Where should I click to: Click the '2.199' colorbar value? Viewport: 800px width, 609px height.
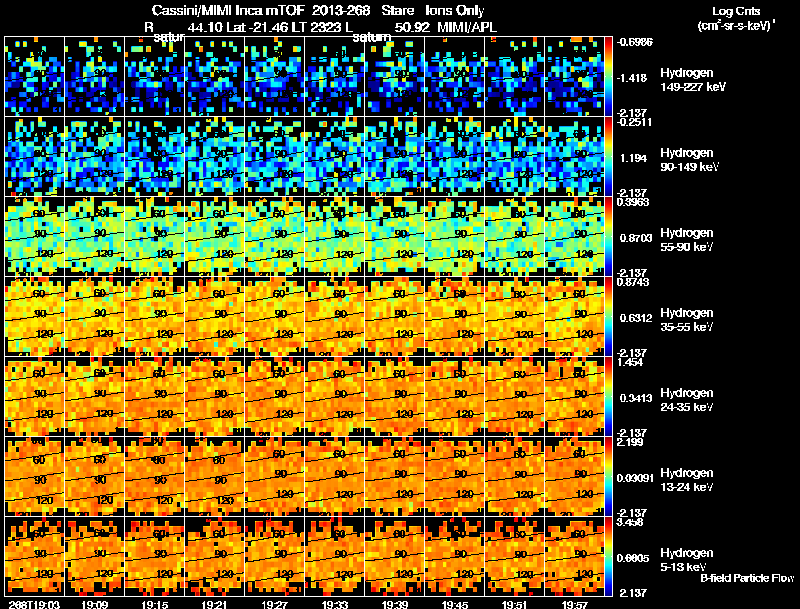630,442
